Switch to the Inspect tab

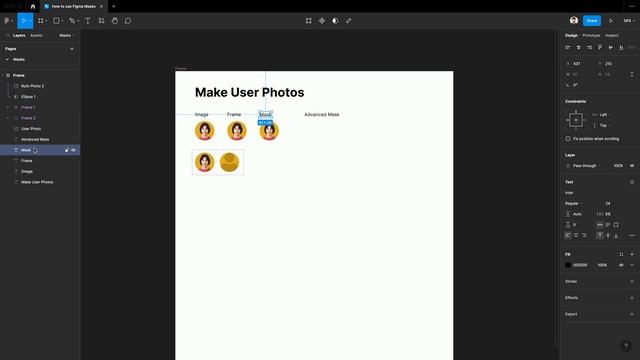click(611, 36)
